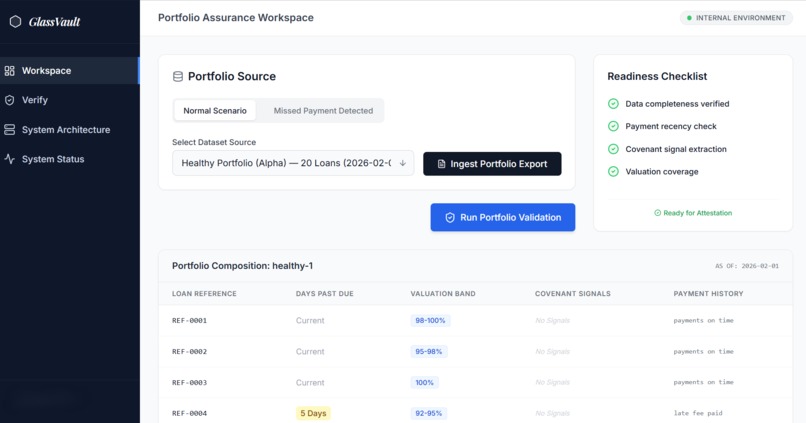Click the Loan Reference column header
806x423 pixels.
(x=204, y=293)
